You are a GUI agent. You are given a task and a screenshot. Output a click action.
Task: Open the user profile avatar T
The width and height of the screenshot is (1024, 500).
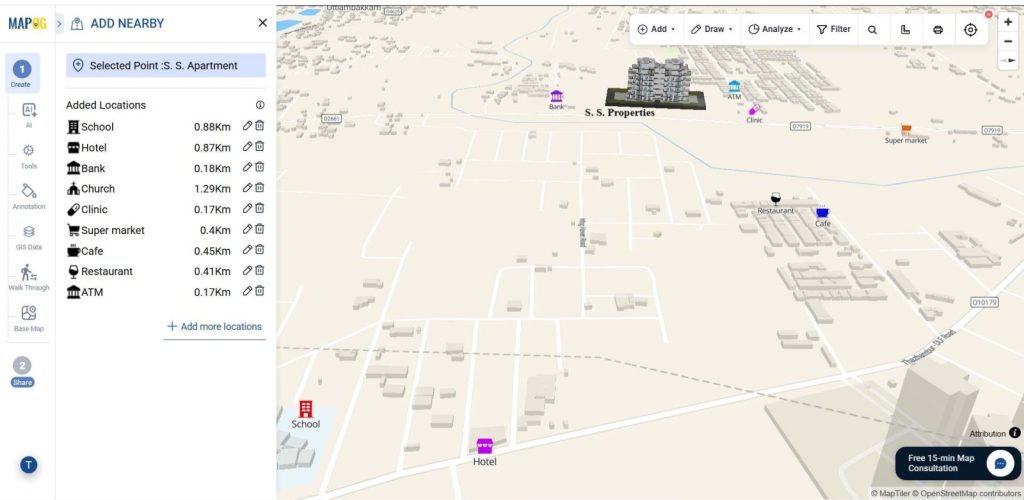pyautogui.click(x=29, y=465)
